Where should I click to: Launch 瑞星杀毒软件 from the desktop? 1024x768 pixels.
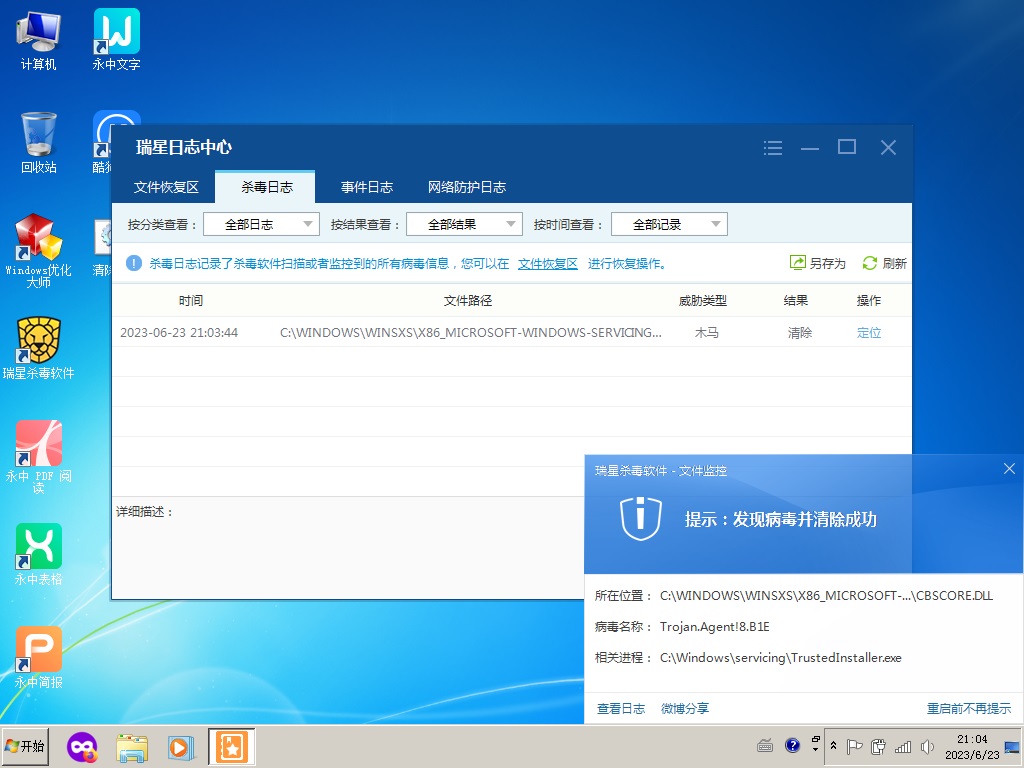point(39,349)
